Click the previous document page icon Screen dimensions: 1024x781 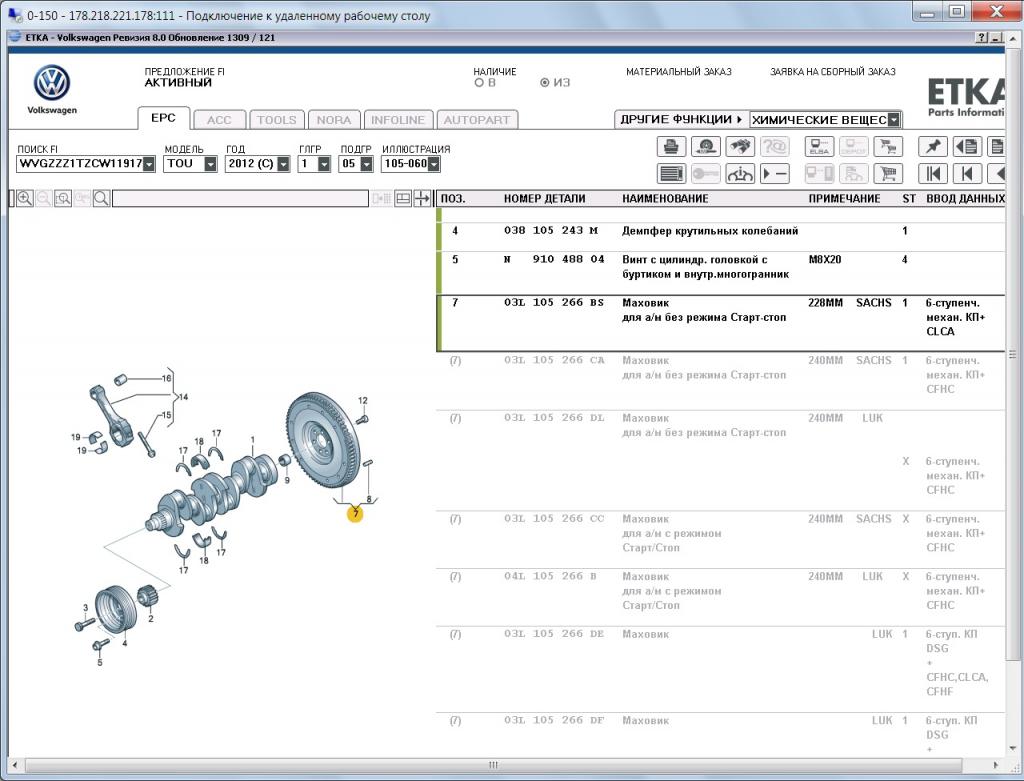pyautogui.click(x=967, y=146)
